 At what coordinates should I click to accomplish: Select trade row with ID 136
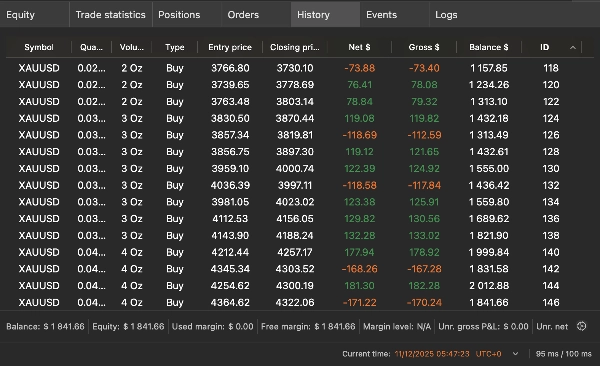[300, 219]
